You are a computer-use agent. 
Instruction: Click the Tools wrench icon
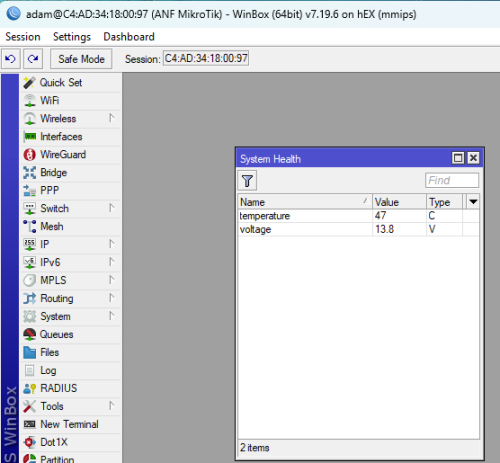pyautogui.click(x=29, y=407)
